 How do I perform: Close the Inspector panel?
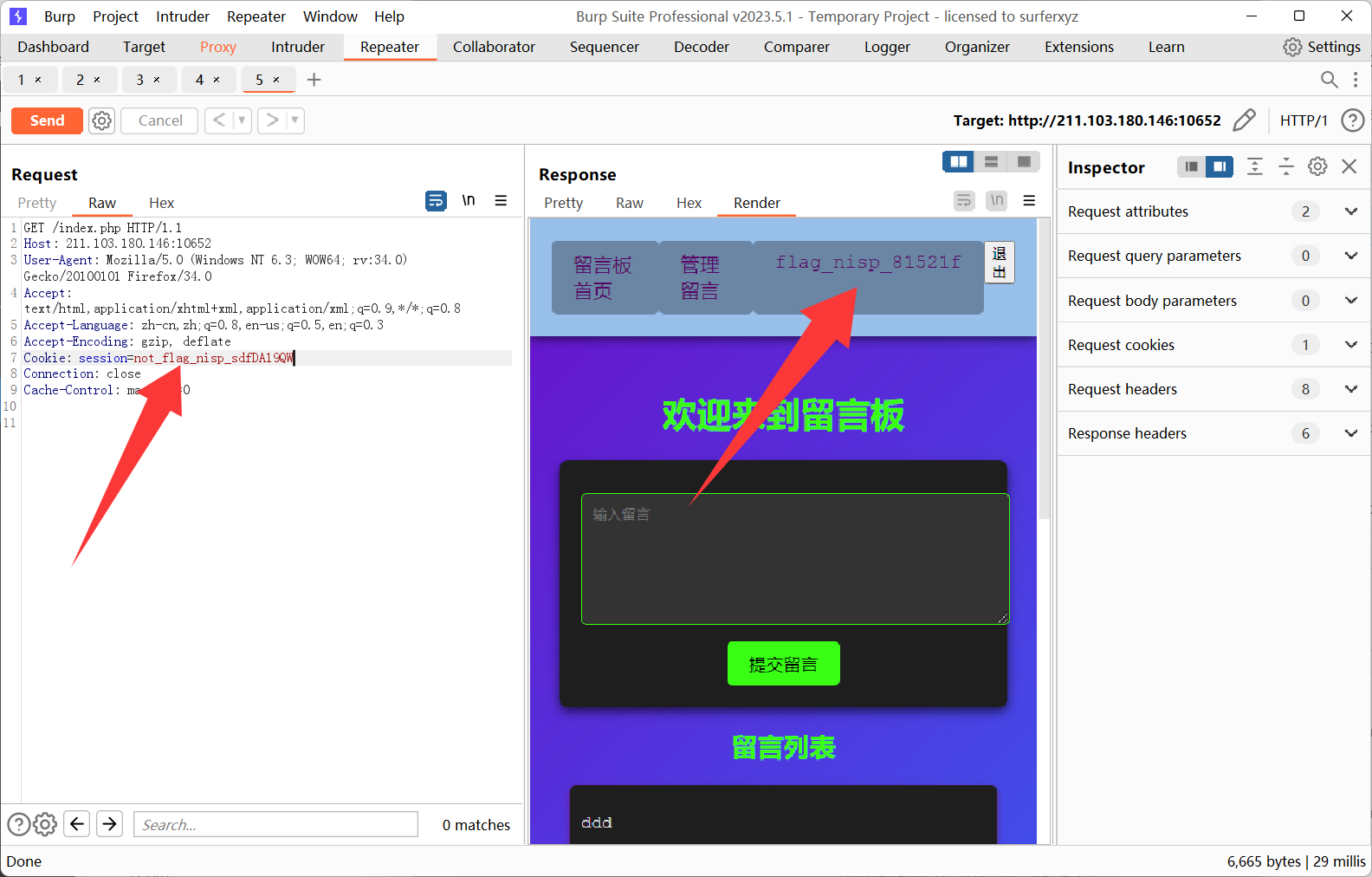pyautogui.click(x=1349, y=166)
